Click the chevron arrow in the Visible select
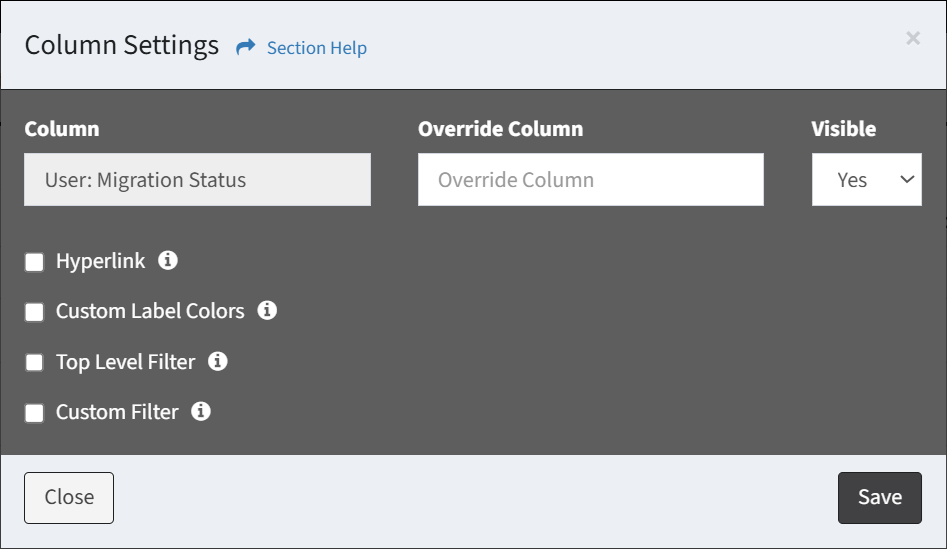The image size is (947, 549). click(x=907, y=179)
